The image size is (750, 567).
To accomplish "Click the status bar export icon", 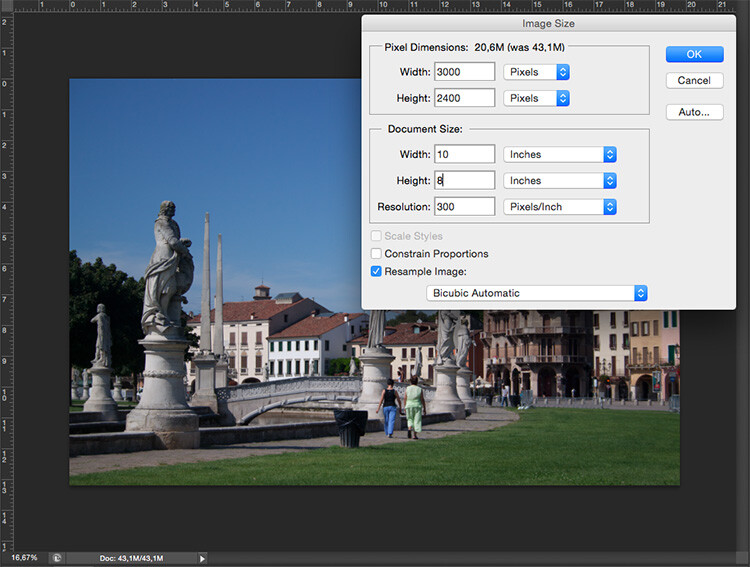I will (57, 558).
